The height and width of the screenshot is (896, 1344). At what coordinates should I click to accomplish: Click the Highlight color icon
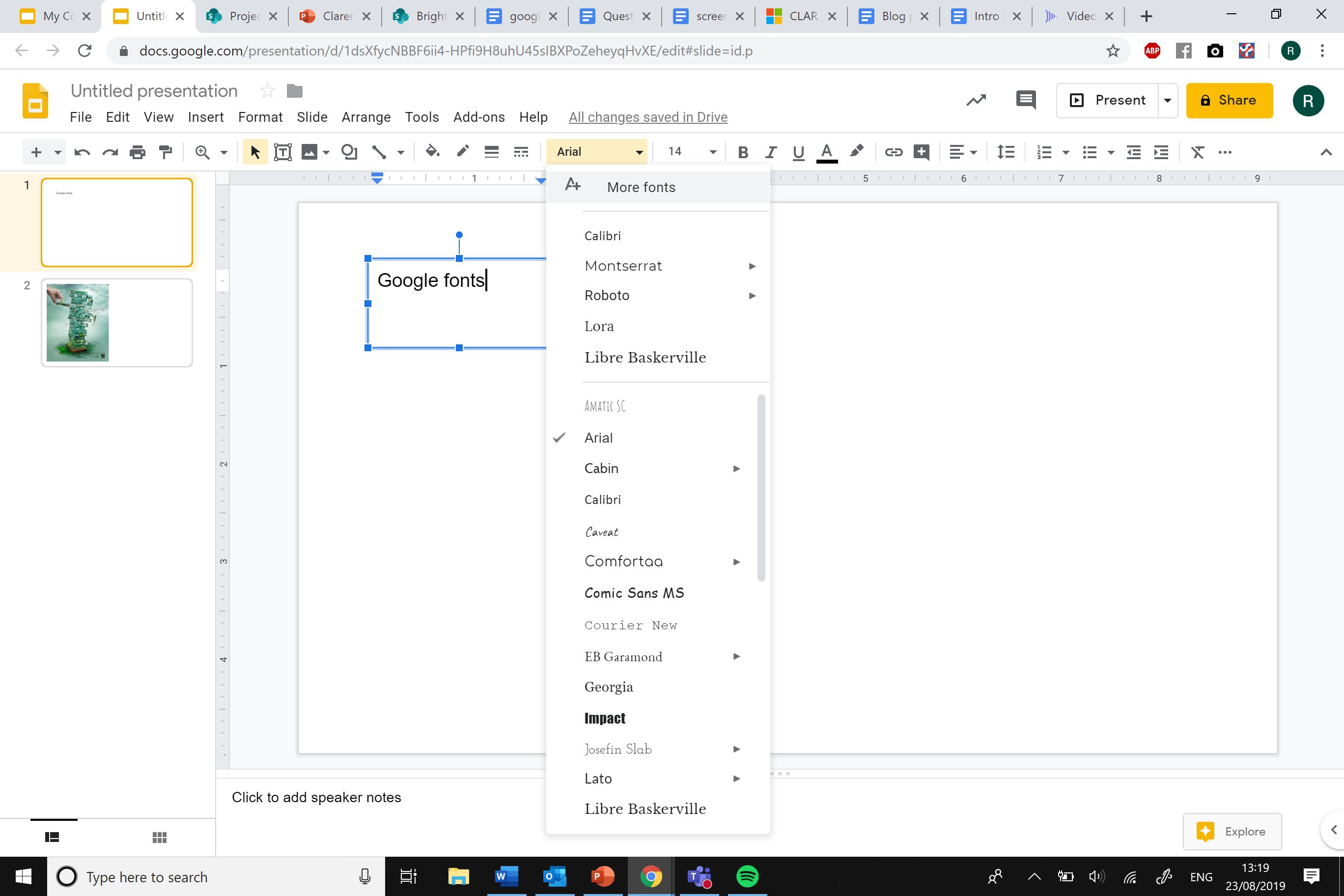(x=857, y=151)
